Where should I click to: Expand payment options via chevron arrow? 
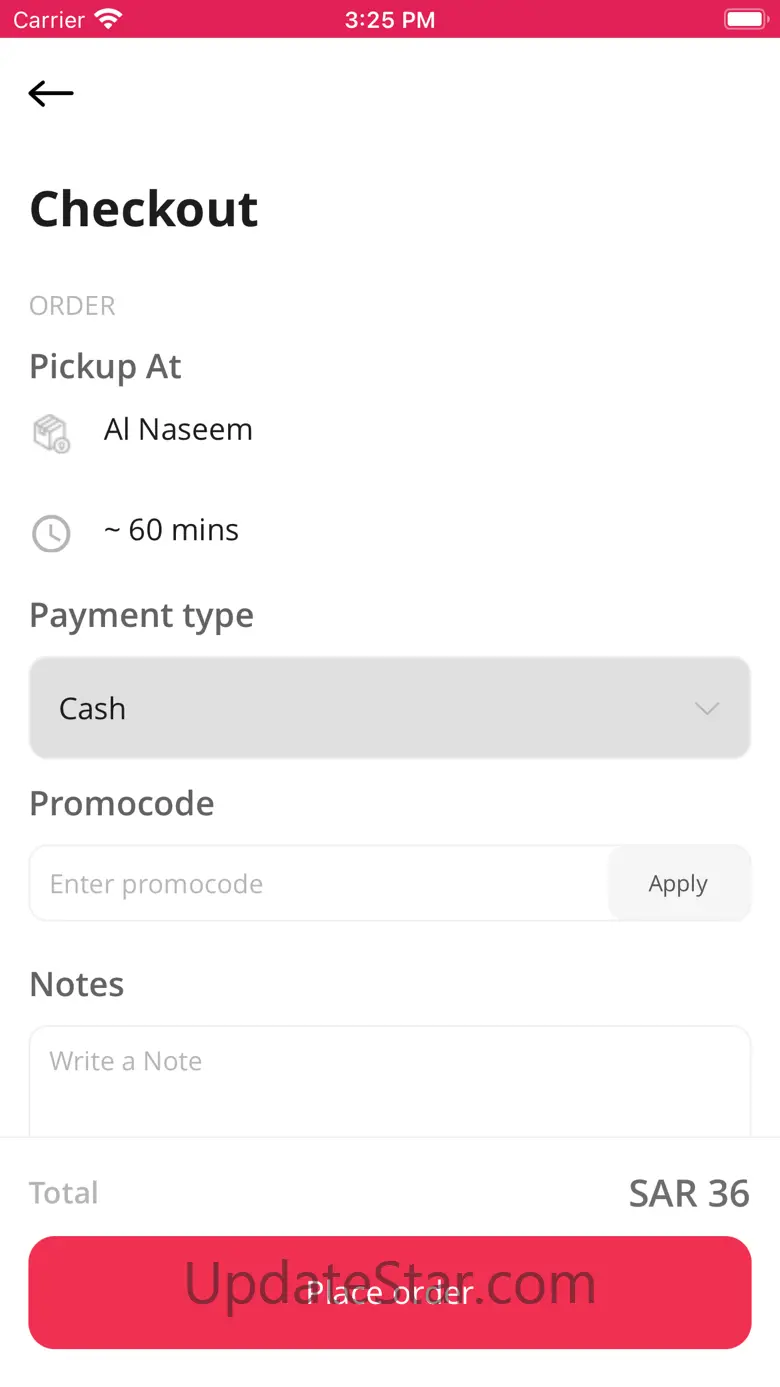(707, 708)
